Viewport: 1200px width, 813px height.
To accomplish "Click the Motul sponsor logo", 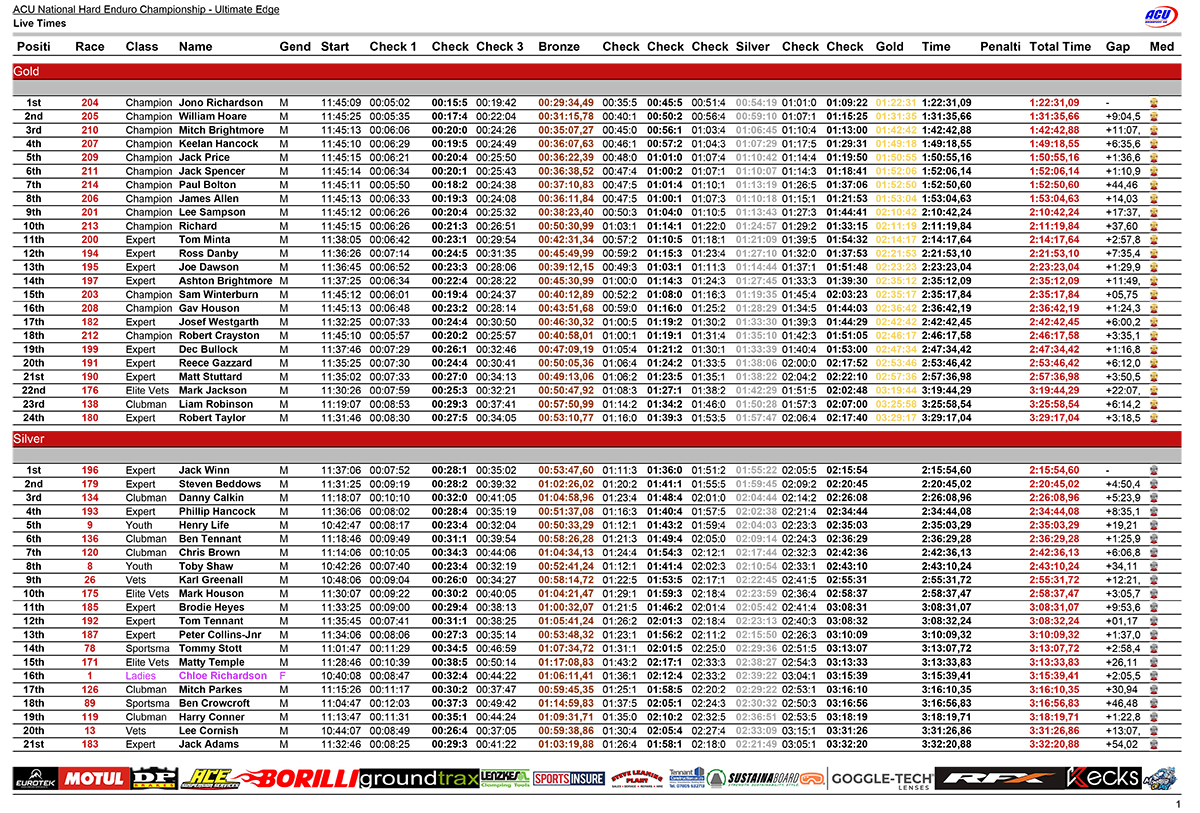I will (x=93, y=778).
